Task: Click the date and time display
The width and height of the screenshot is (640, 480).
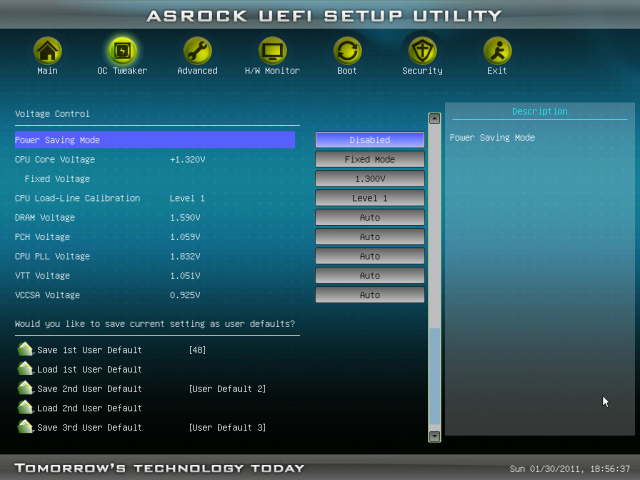Action: point(570,469)
